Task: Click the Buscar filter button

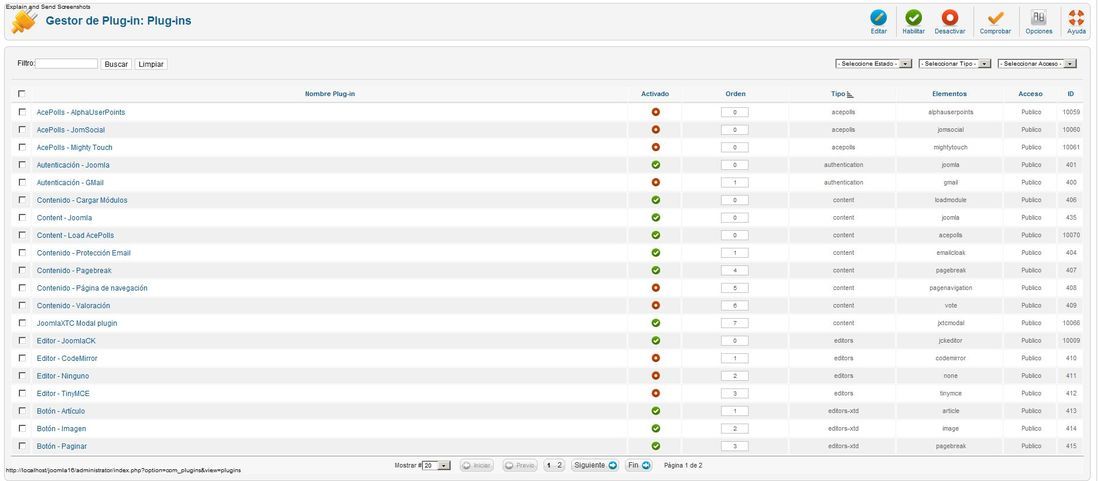Action: click(x=116, y=64)
